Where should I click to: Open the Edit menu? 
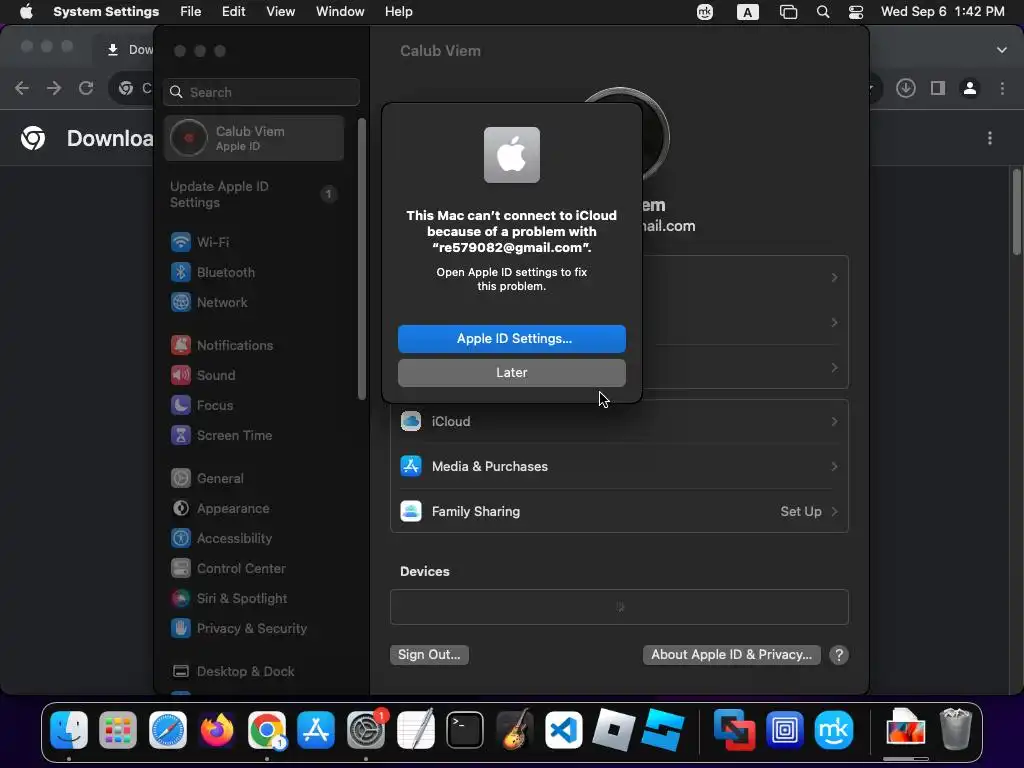pyautogui.click(x=233, y=12)
